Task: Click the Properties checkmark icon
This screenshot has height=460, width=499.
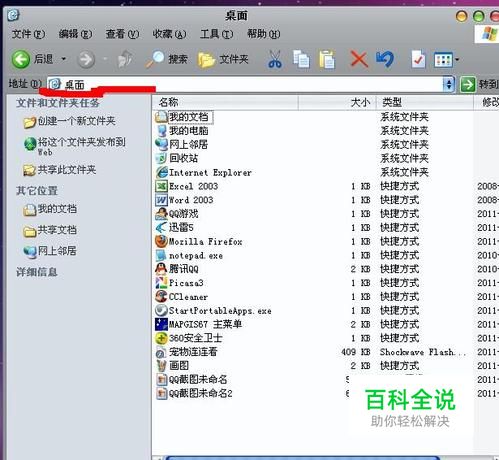Action: (x=418, y=60)
